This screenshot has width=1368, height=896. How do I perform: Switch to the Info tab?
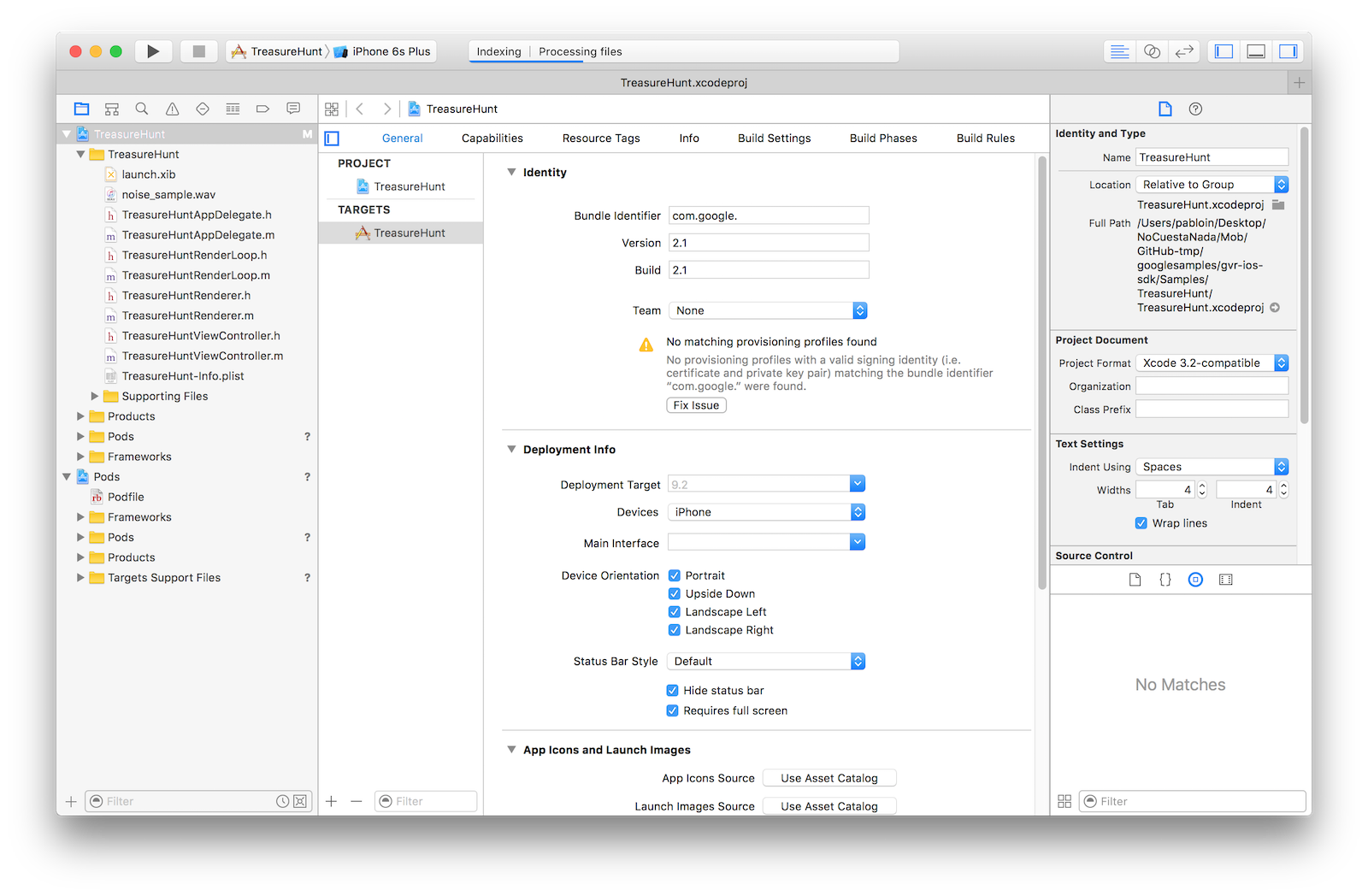tap(689, 139)
